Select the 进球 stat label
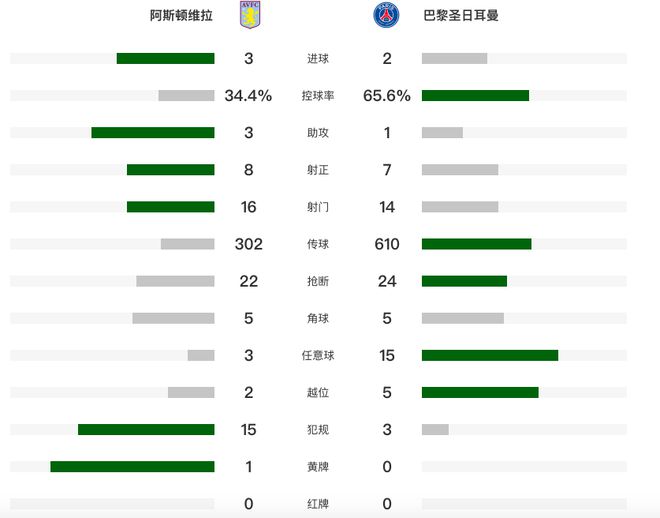 click(318, 58)
